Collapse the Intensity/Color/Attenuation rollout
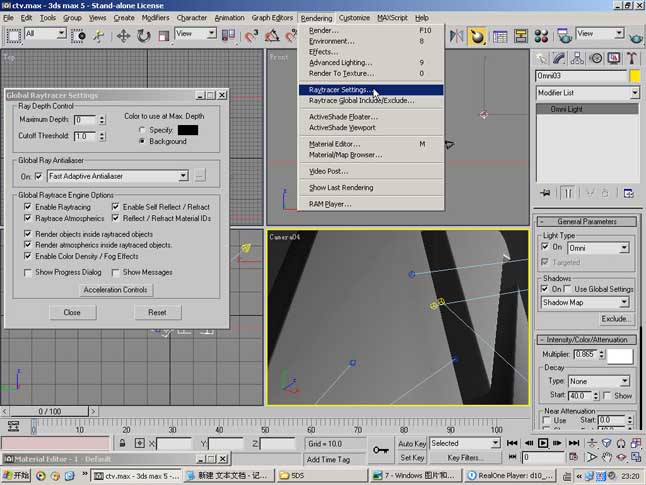Screen dimensions: 646x485 point(587,340)
